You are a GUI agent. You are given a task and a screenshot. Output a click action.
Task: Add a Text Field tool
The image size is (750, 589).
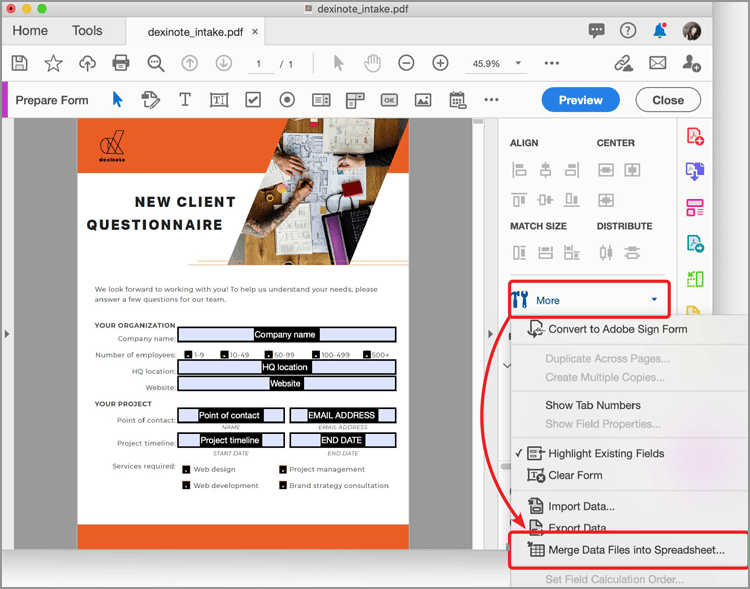(x=219, y=100)
